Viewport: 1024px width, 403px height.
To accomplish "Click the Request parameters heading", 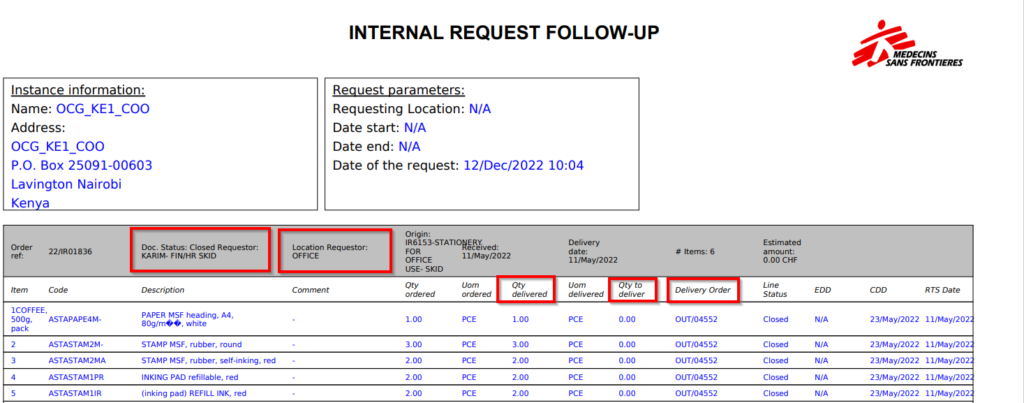I will click(398, 90).
